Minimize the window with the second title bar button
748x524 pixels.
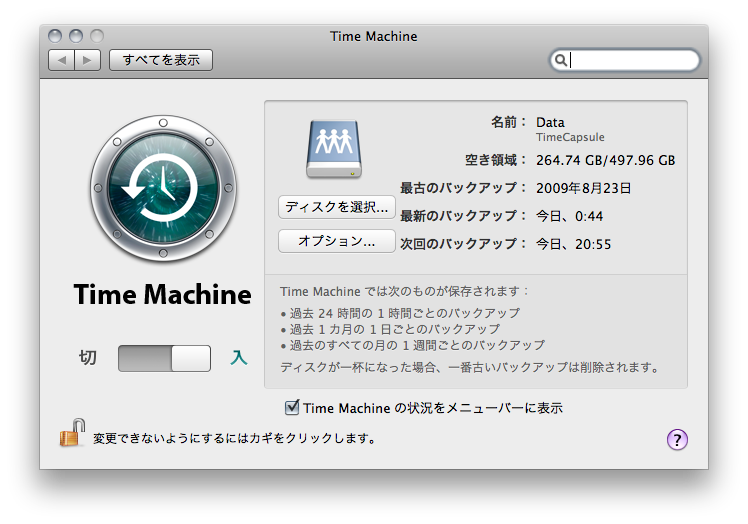click(x=76, y=36)
